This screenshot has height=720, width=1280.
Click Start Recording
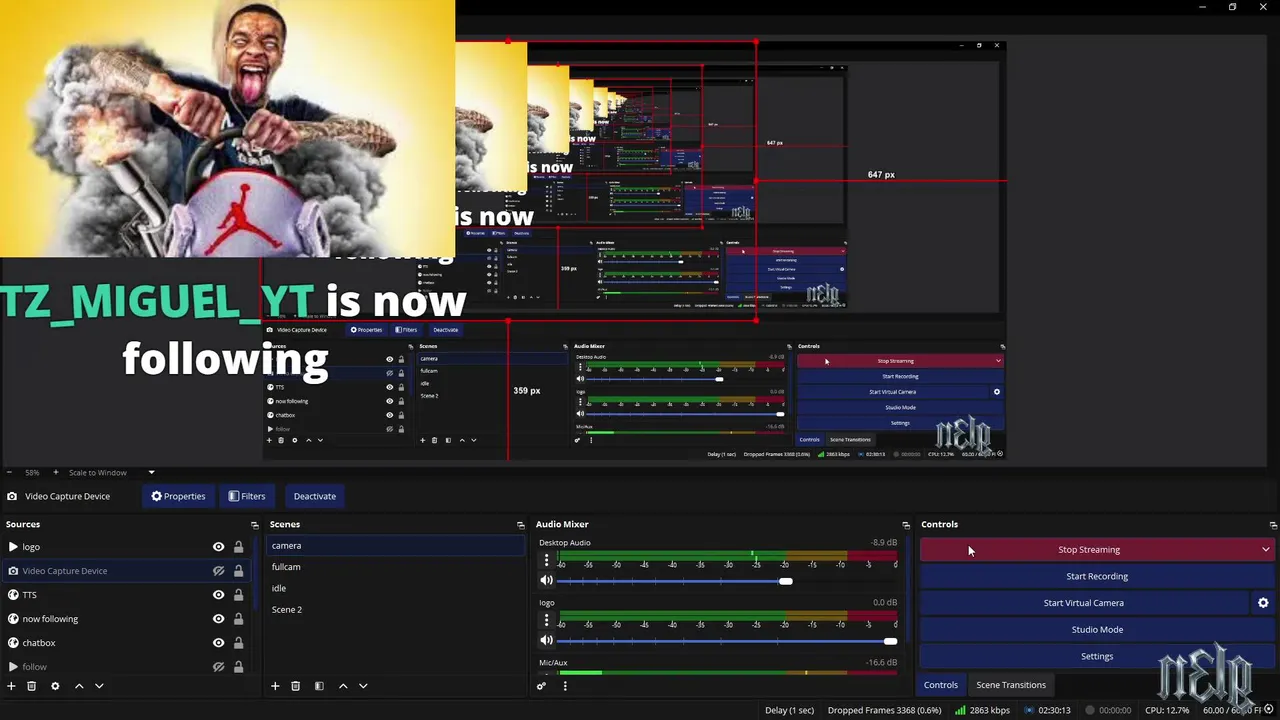point(1097,576)
